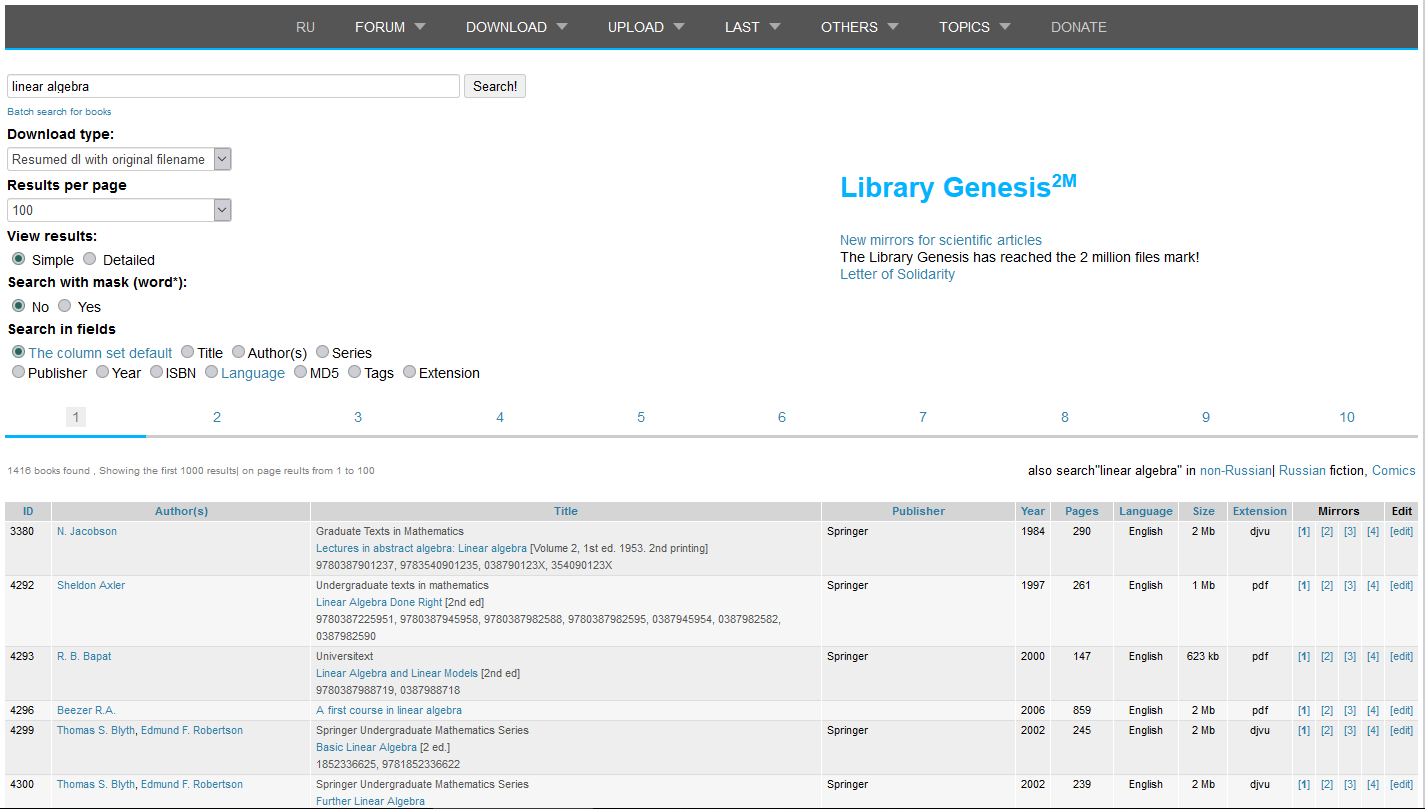This screenshot has height=809, width=1425.
Task: Switch site language with RU link
Action: [x=305, y=27]
